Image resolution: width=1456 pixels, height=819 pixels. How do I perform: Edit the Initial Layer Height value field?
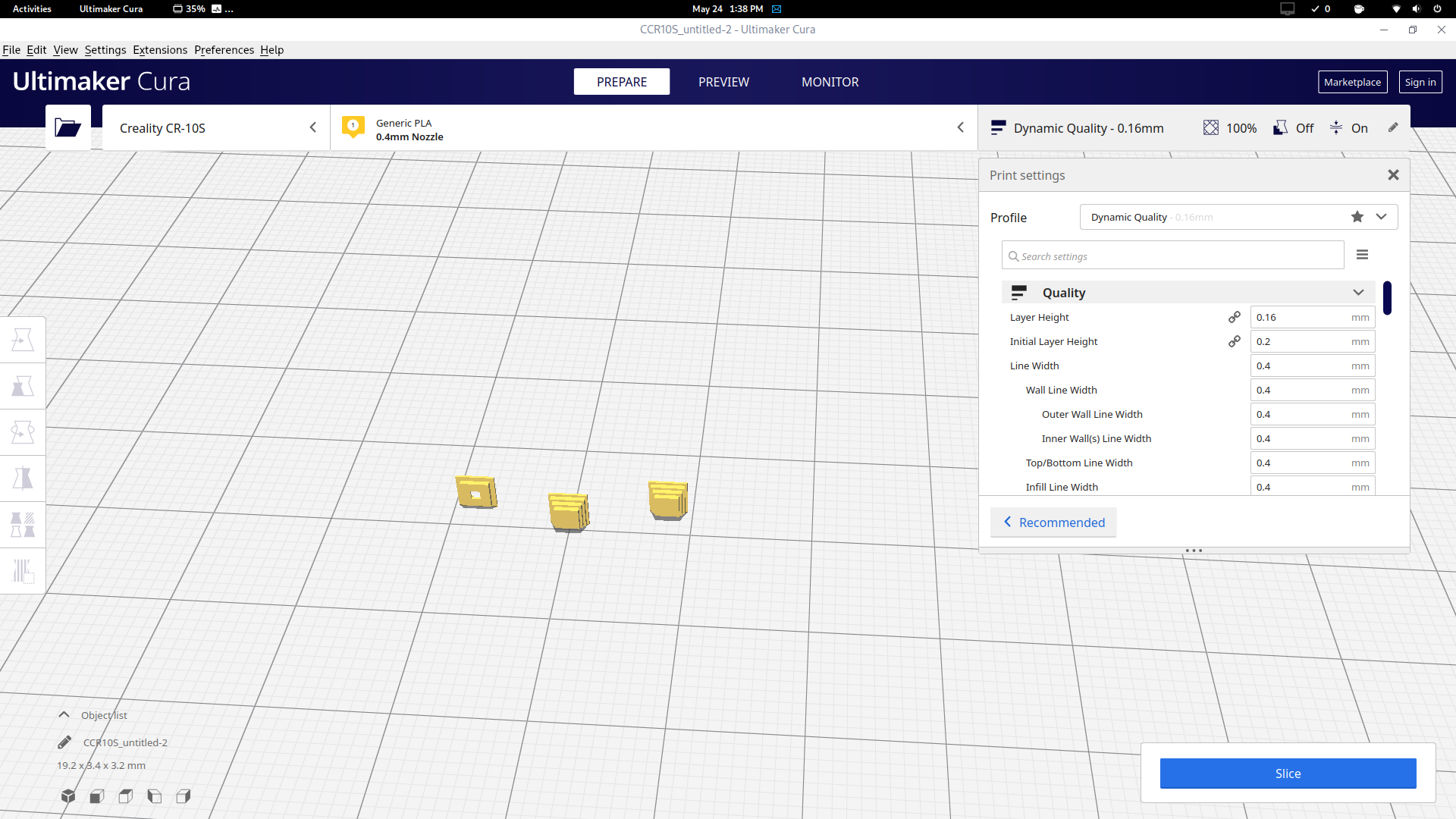[x=1313, y=341]
